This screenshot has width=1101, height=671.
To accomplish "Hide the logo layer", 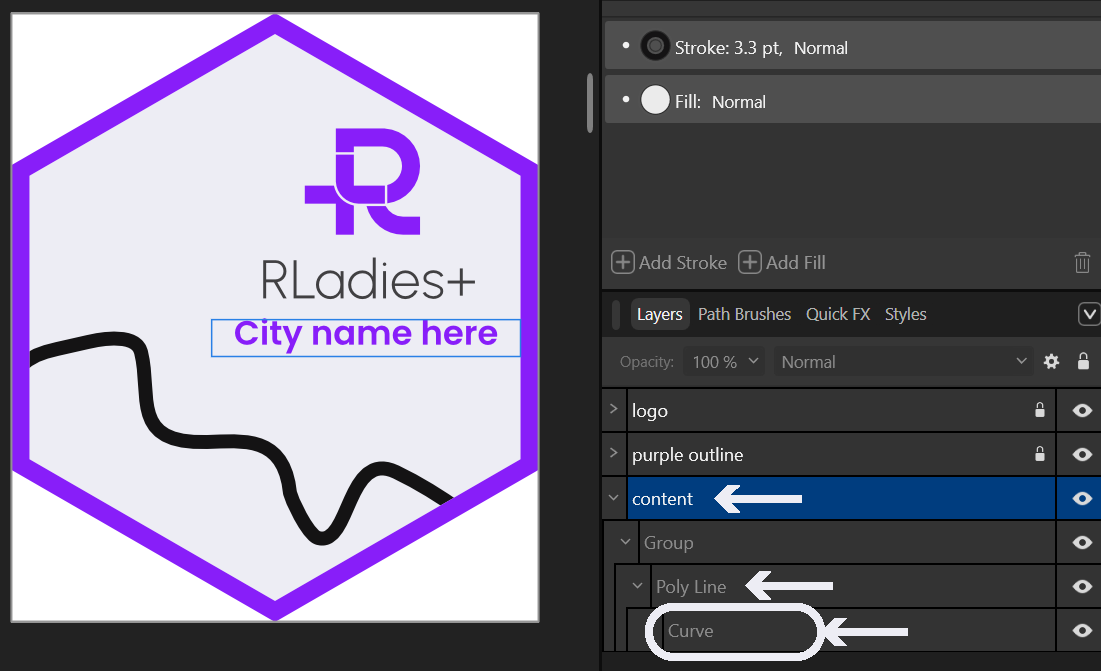I will pos(1082,411).
